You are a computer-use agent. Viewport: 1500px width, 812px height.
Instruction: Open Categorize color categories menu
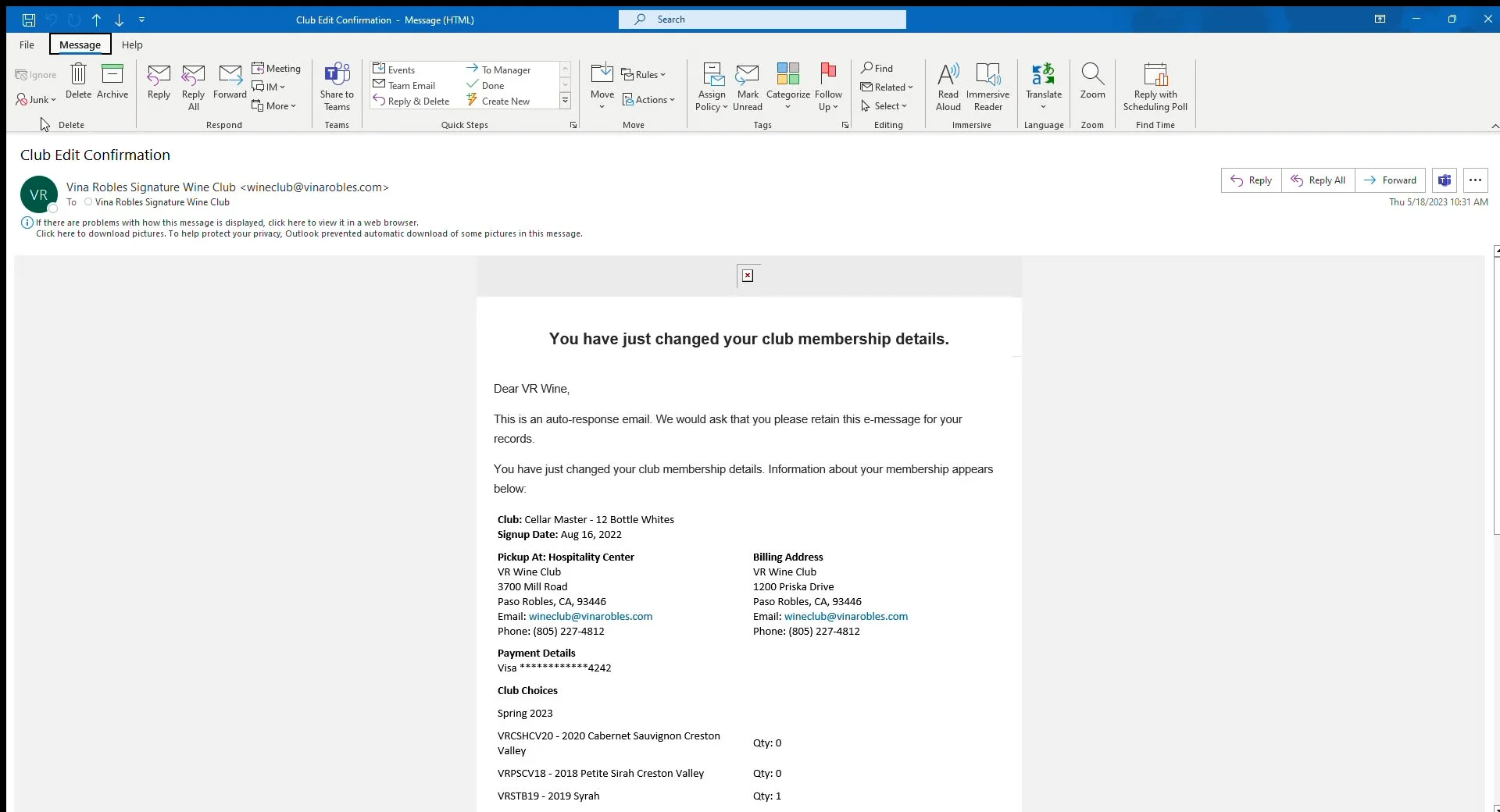787,87
